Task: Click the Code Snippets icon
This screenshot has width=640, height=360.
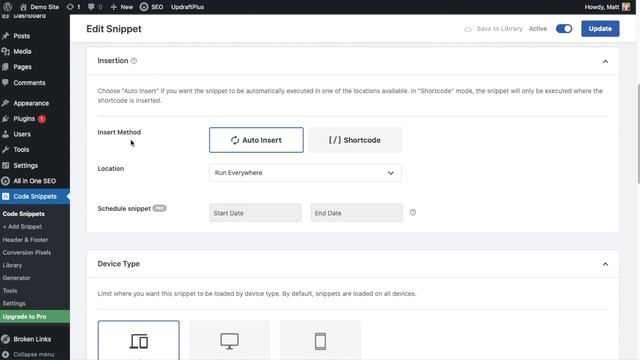Action: (x=5, y=196)
